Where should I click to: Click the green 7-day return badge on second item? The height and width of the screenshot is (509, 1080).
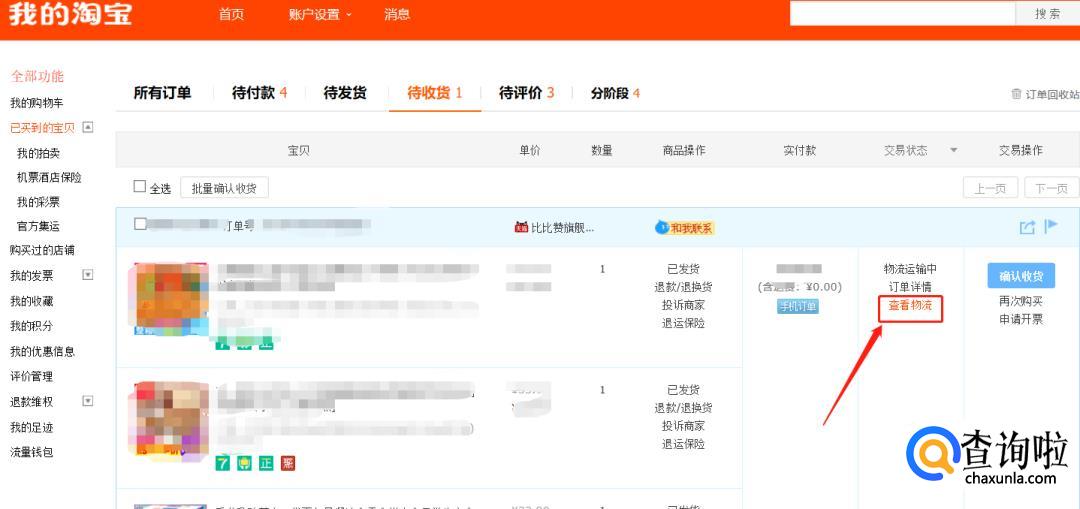click(222, 463)
